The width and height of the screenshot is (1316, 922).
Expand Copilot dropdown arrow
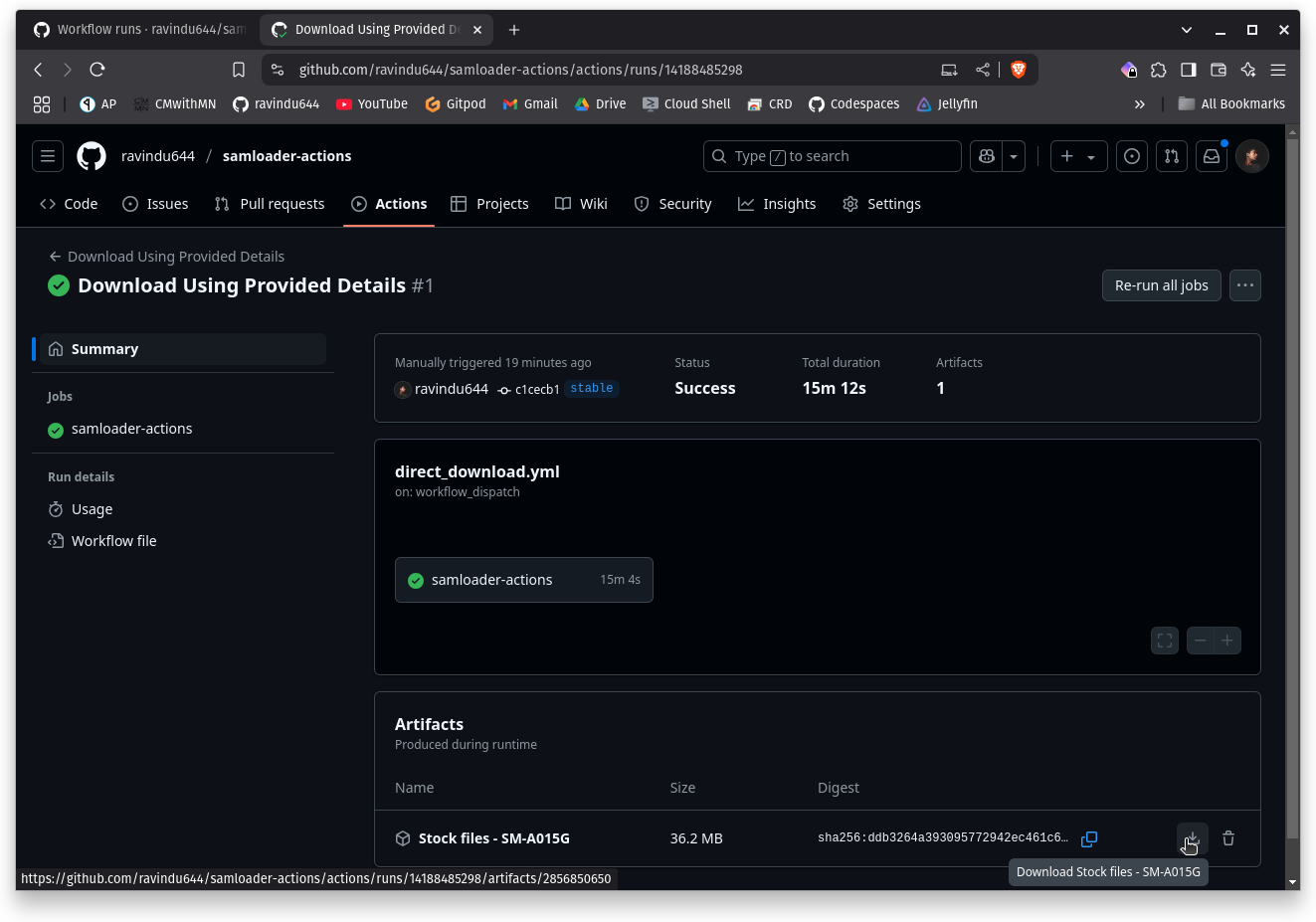click(1014, 156)
